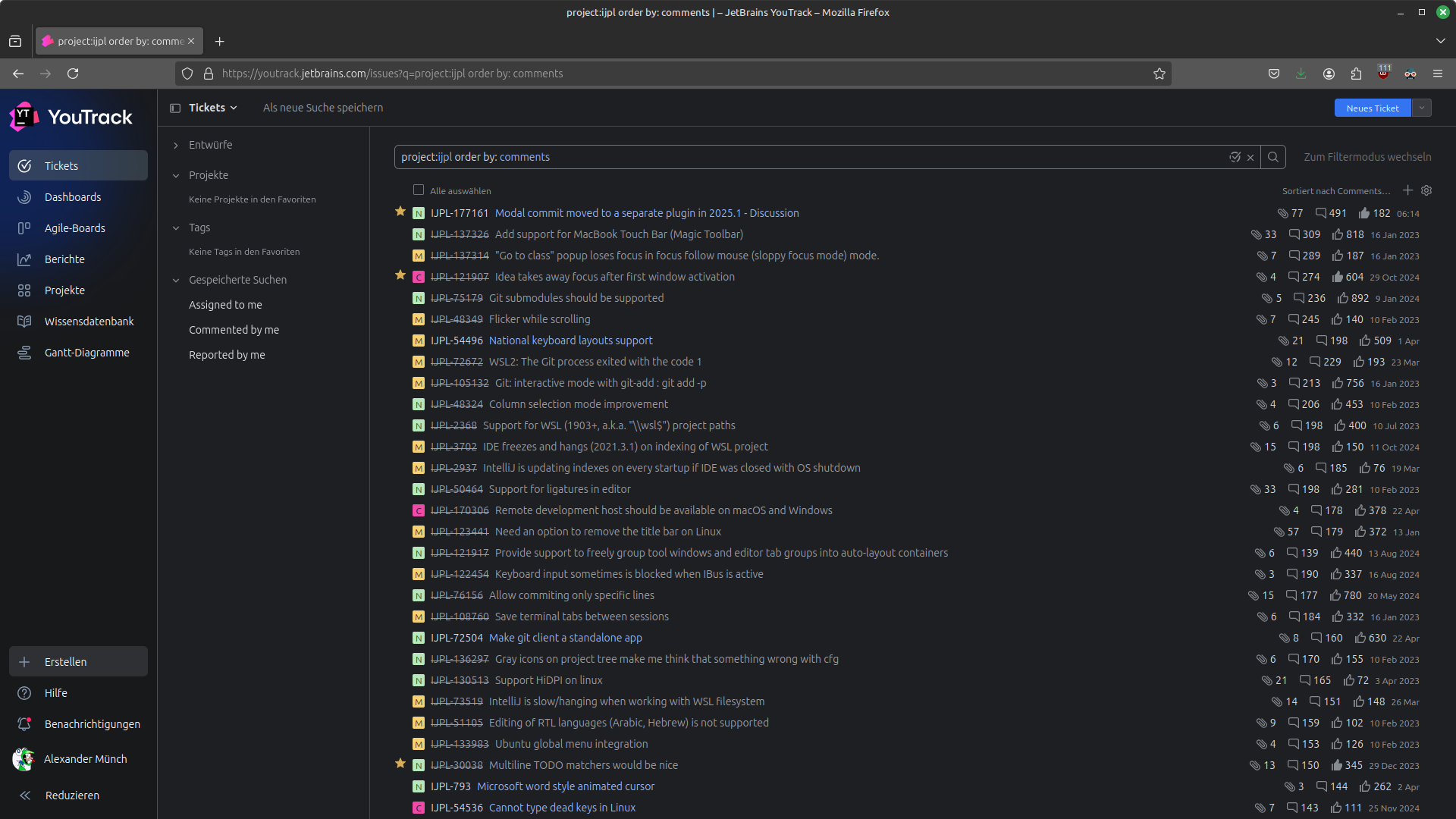Collapse sidebar with Reduzieren

pyautogui.click(x=78, y=795)
